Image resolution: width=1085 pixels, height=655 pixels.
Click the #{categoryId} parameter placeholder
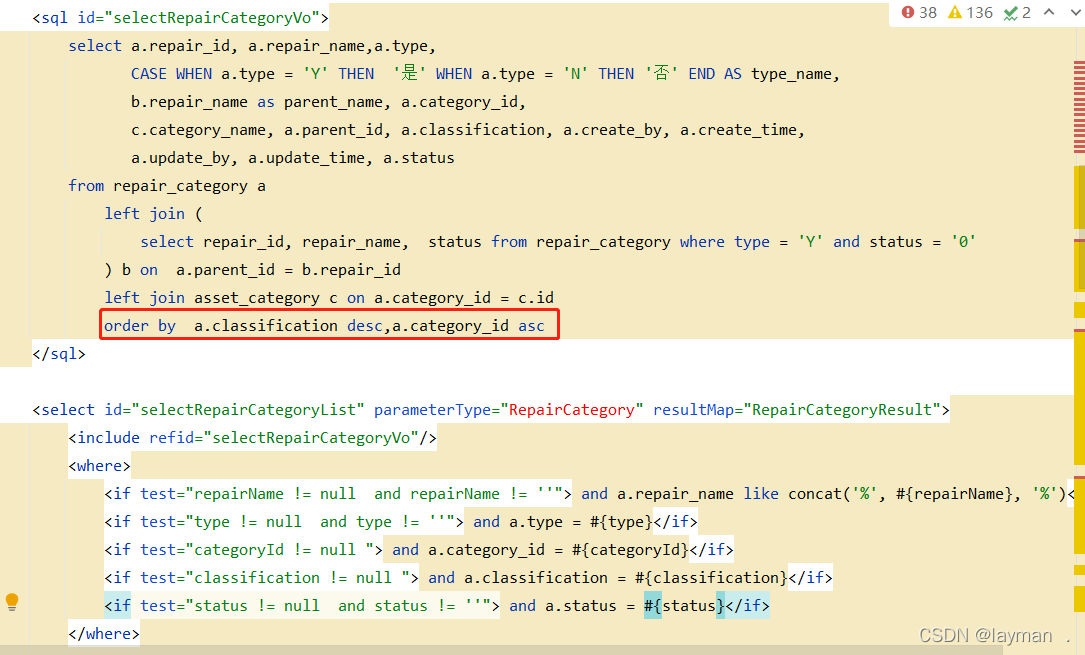pyautogui.click(x=630, y=550)
